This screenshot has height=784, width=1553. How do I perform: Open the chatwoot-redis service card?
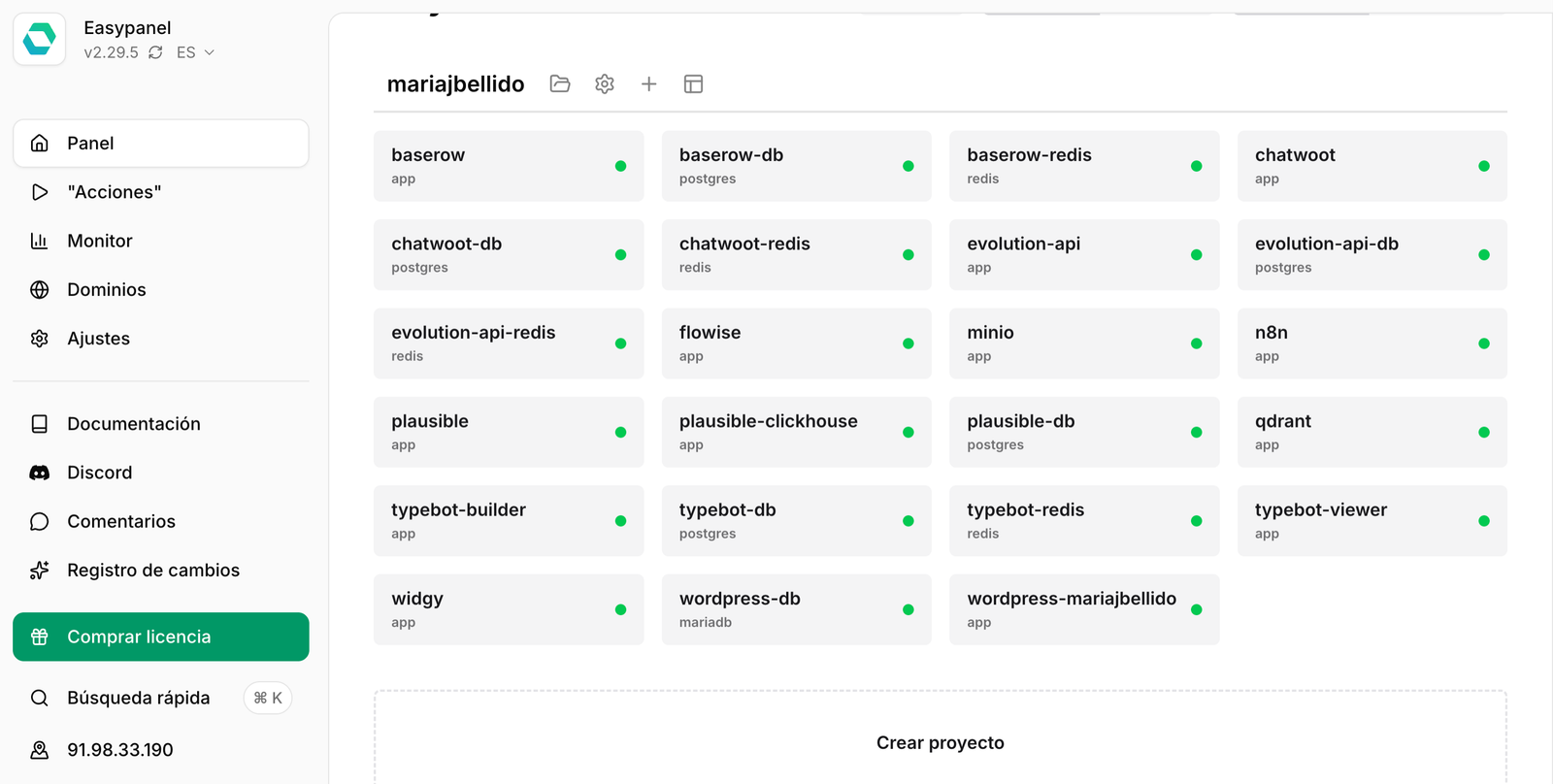[797, 255]
